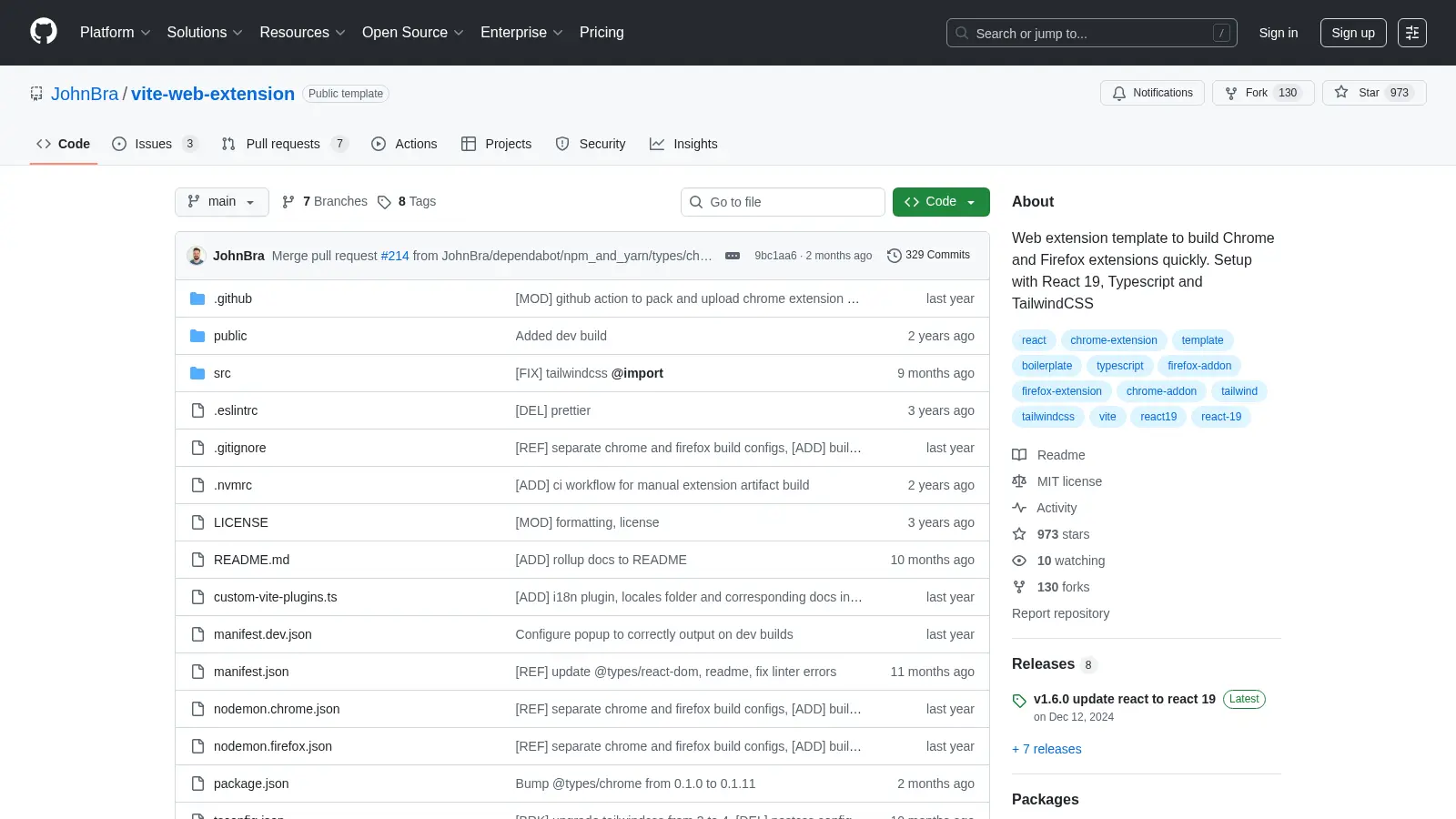The image size is (1456, 819).
Task: Switch to the Code tab
Action: click(64, 144)
